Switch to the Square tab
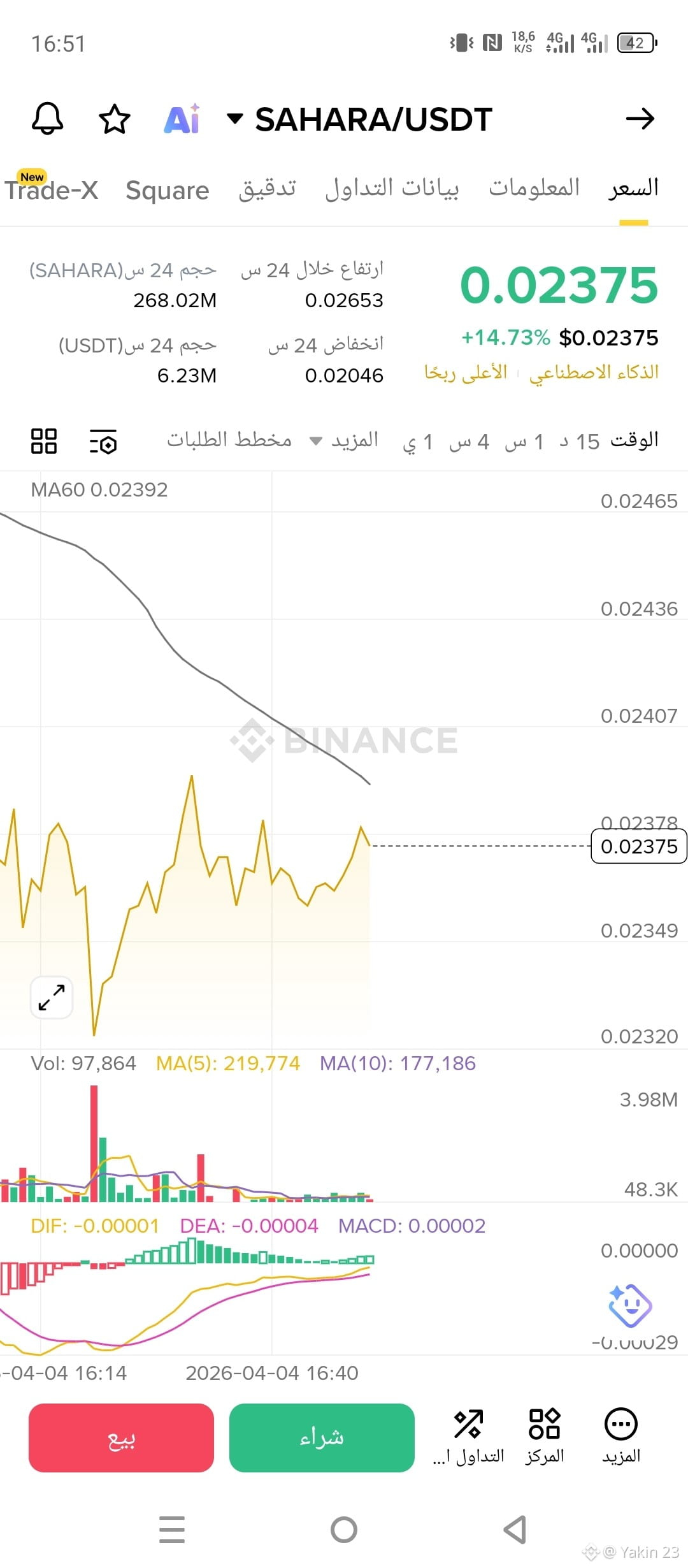The image size is (688, 1568). [168, 191]
